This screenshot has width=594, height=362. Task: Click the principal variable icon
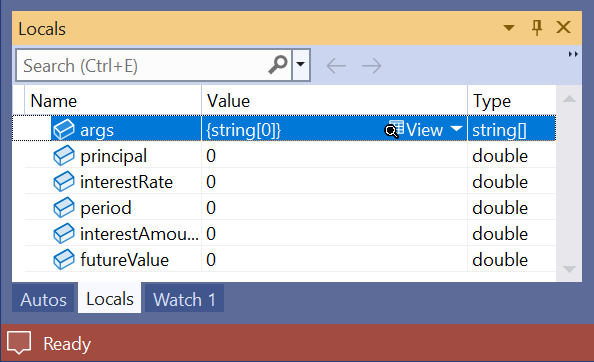(64, 156)
